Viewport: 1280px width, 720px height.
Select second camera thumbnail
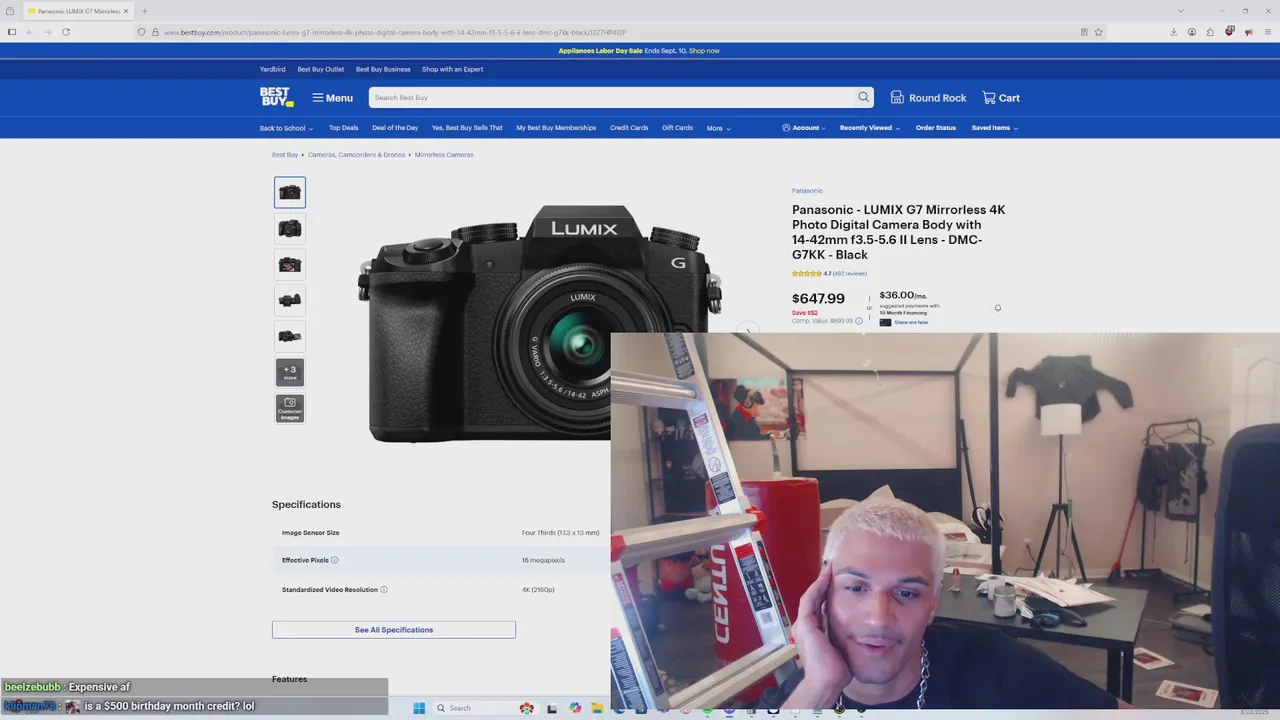click(x=290, y=228)
